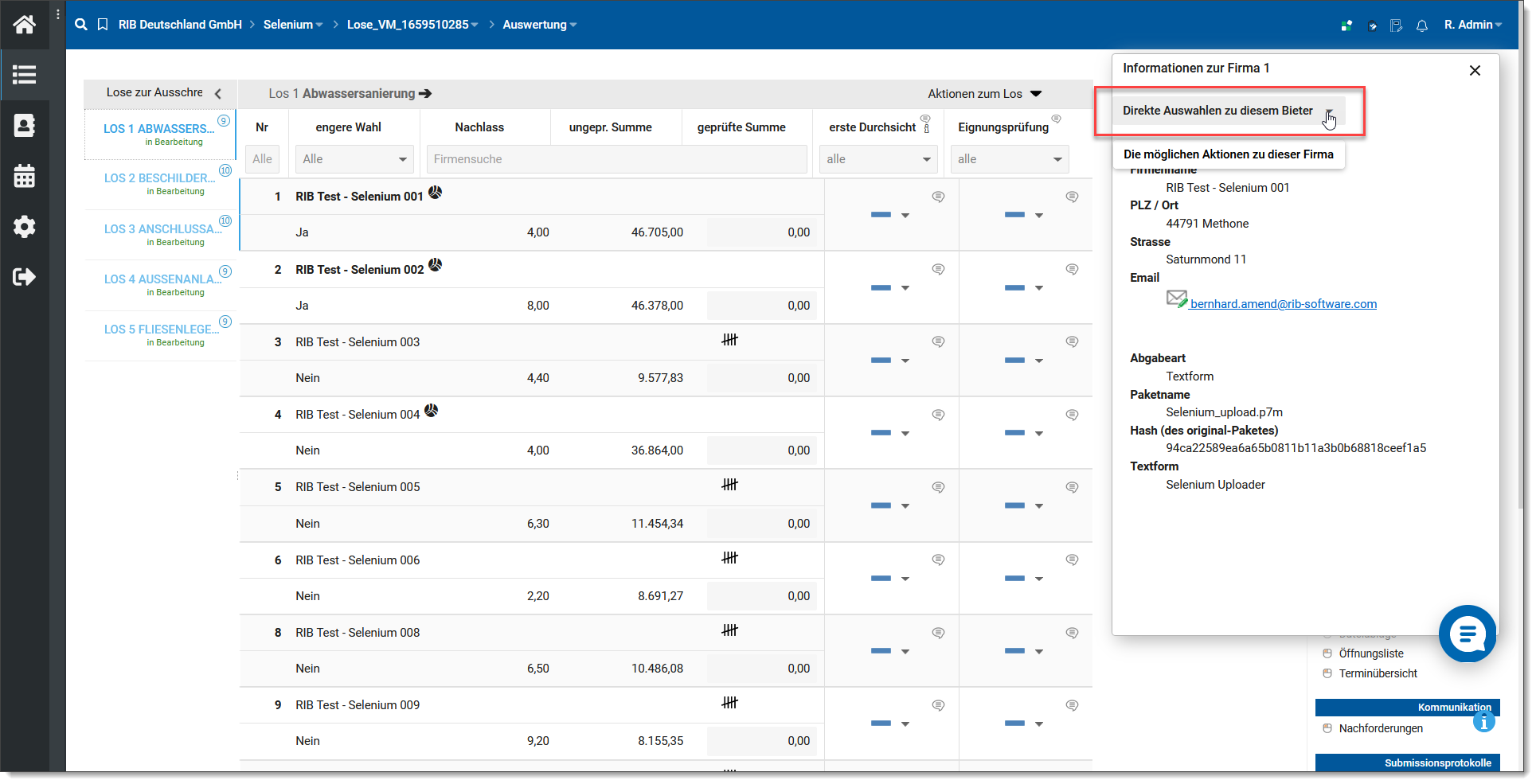
Task: Open the Öffnungsliste link
Action: tap(1371, 653)
